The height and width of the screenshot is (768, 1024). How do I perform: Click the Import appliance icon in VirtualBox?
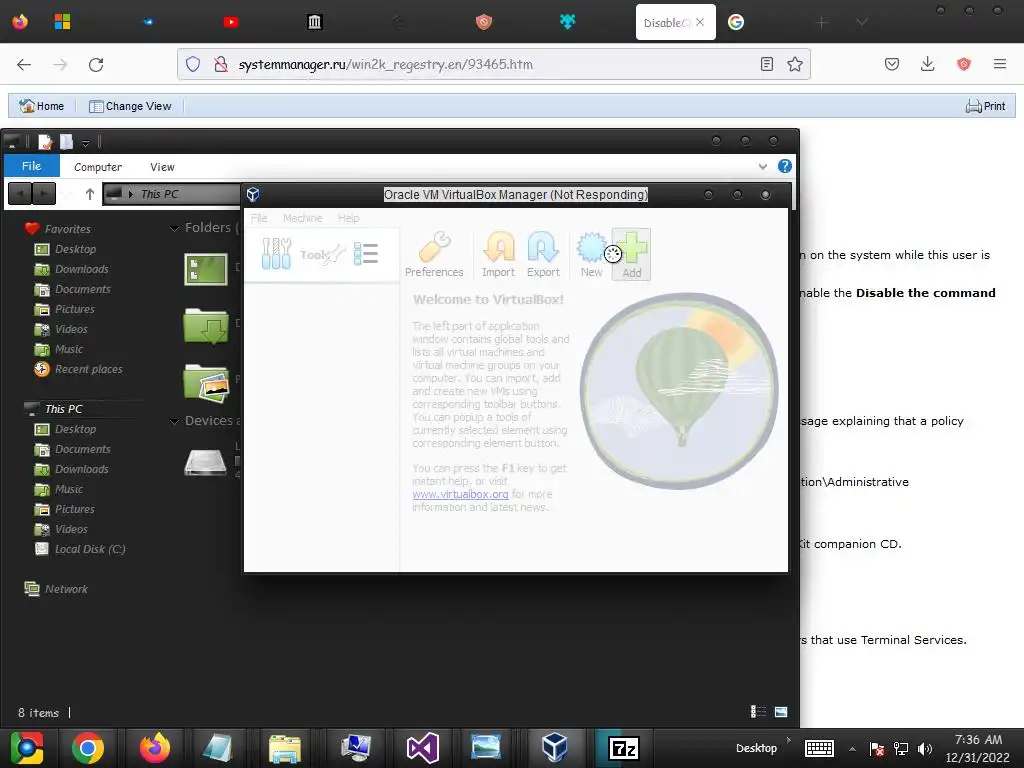point(498,255)
